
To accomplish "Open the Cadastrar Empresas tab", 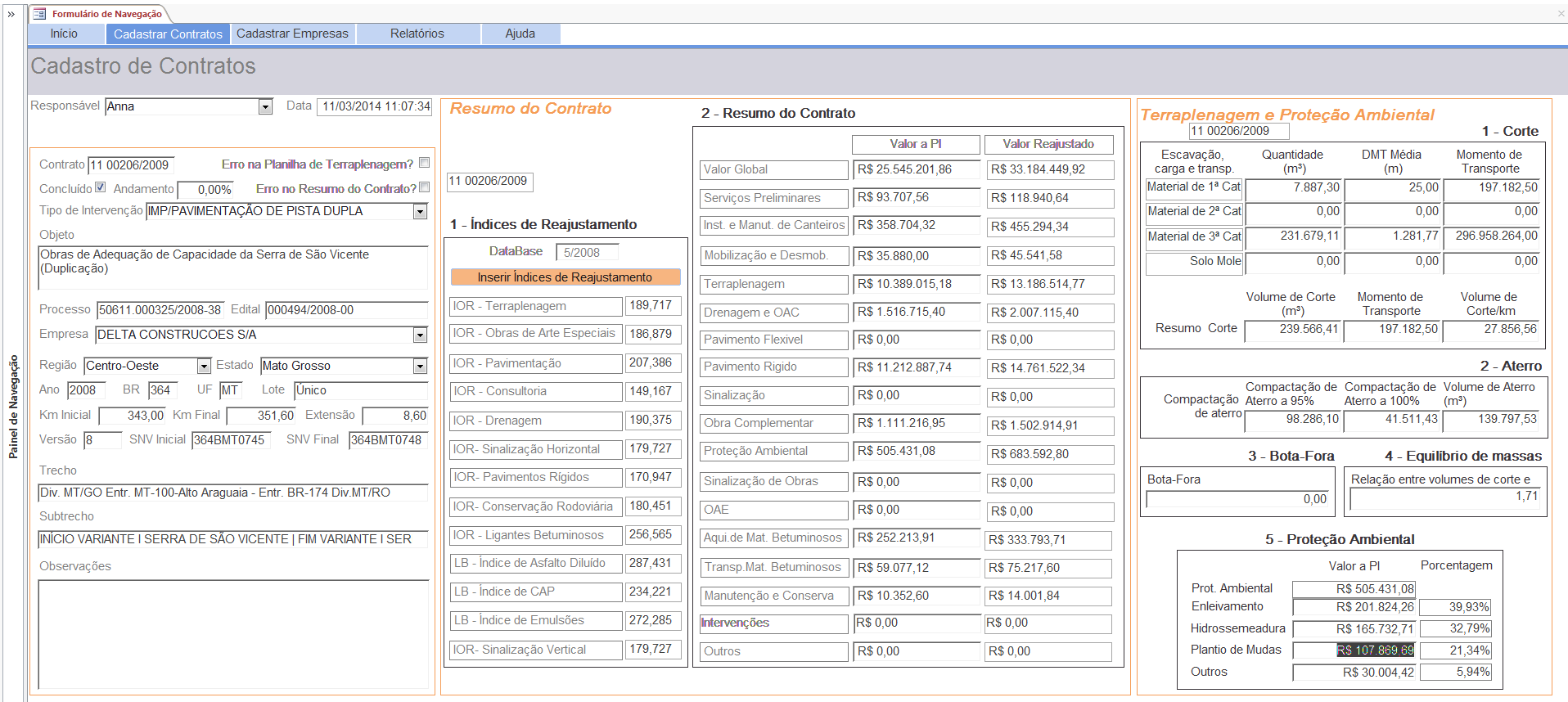I will (292, 34).
